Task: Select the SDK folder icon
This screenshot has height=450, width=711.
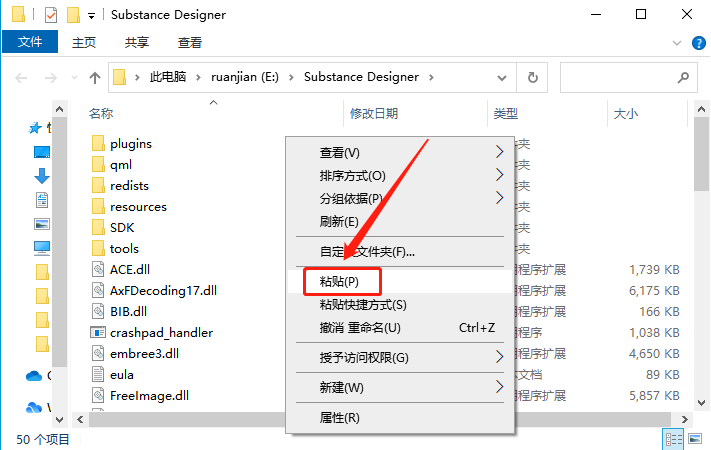Action: click(x=98, y=227)
